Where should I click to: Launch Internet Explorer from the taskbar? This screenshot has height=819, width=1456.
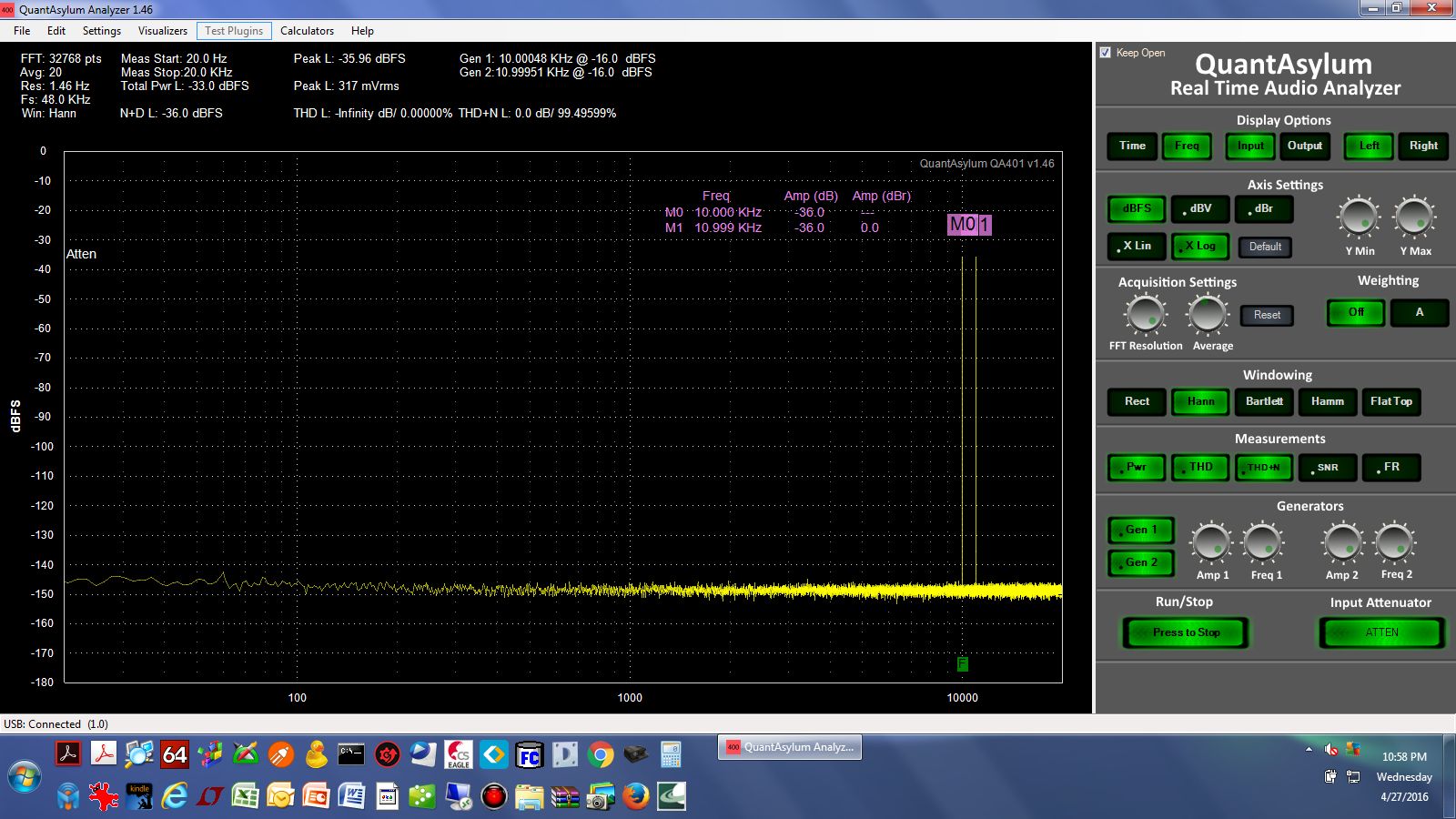click(174, 796)
